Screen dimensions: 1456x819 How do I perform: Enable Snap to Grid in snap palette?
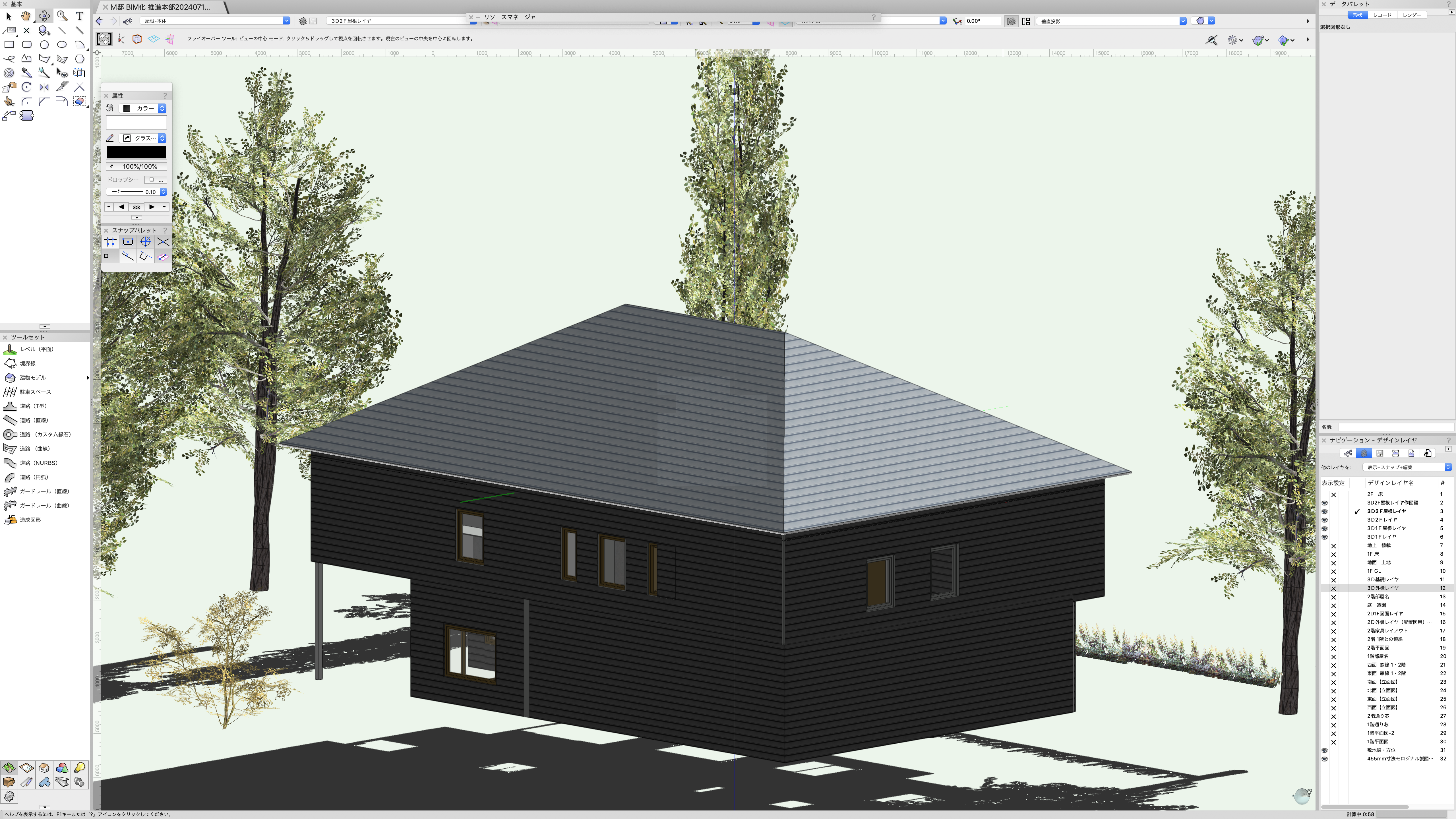tap(111, 242)
